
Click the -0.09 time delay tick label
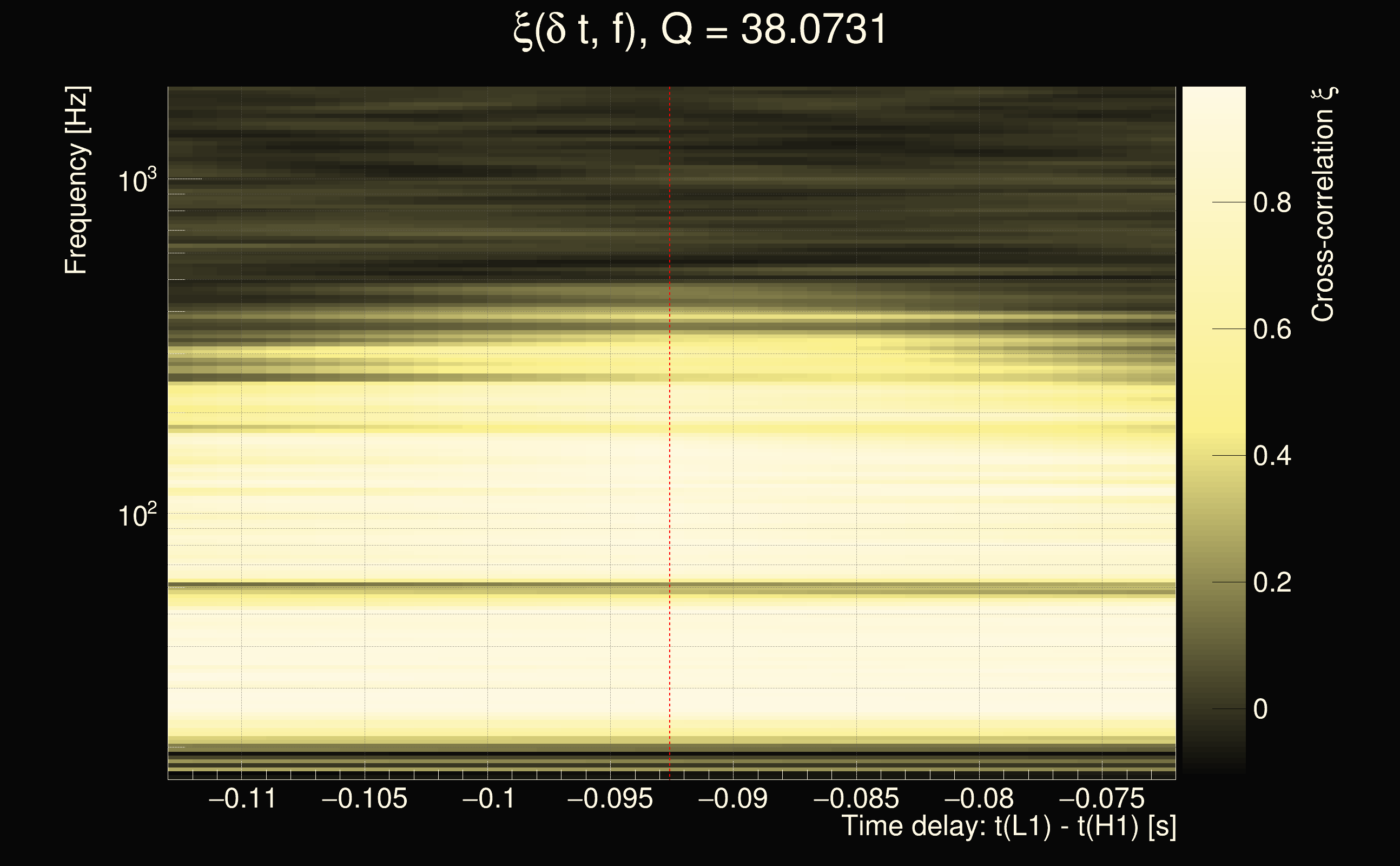pyautogui.click(x=733, y=799)
